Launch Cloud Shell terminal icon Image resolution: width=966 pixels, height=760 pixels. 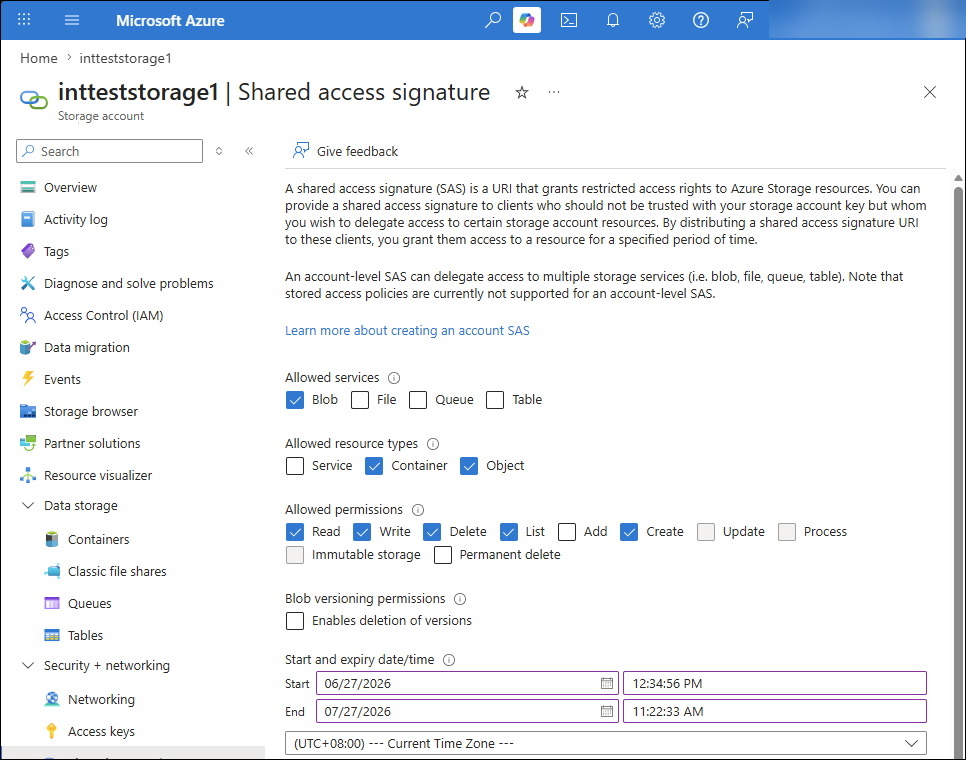tap(569, 20)
